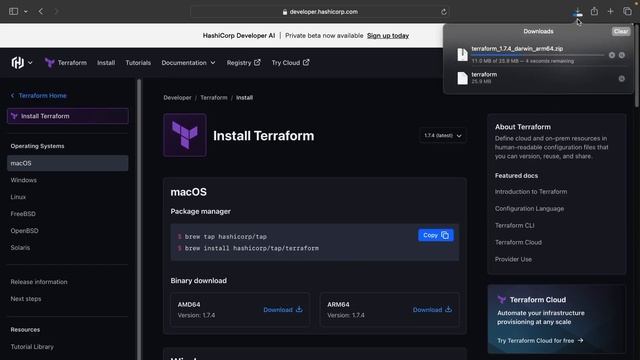Click the brew tap hashicorp/tap command text
Viewport: 640px width, 360px height.
click(x=226, y=237)
